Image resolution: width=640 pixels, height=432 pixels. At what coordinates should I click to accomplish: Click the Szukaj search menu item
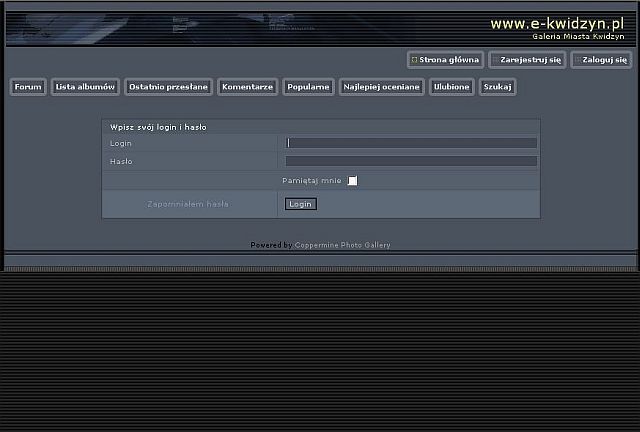pos(497,87)
